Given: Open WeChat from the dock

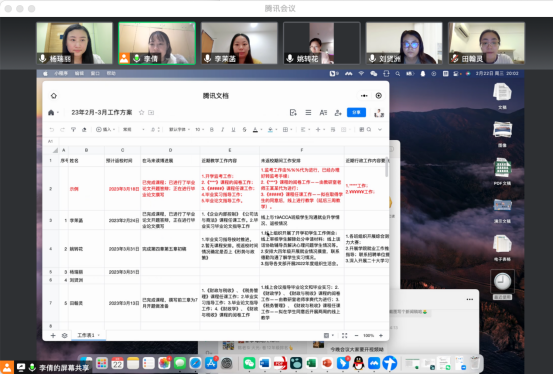Looking at the screenshot, I should [249, 363].
